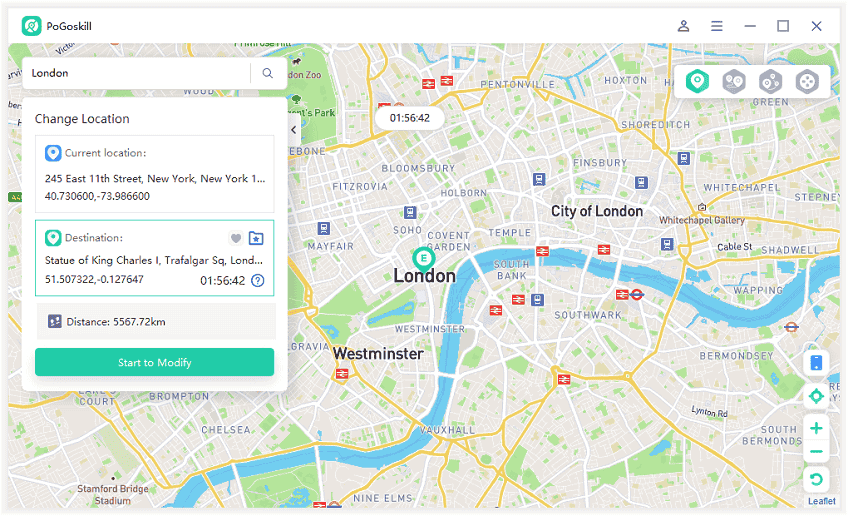848x516 pixels.
Task: Click the PoGoskill app logo
Action: [x=31, y=26]
